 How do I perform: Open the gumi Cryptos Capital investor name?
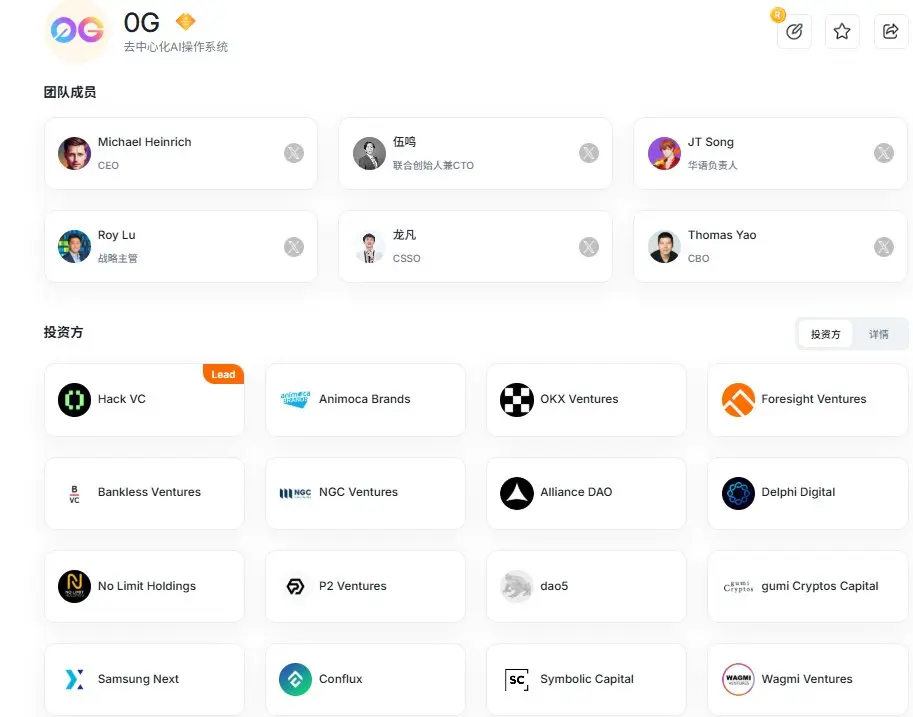(x=820, y=586)
